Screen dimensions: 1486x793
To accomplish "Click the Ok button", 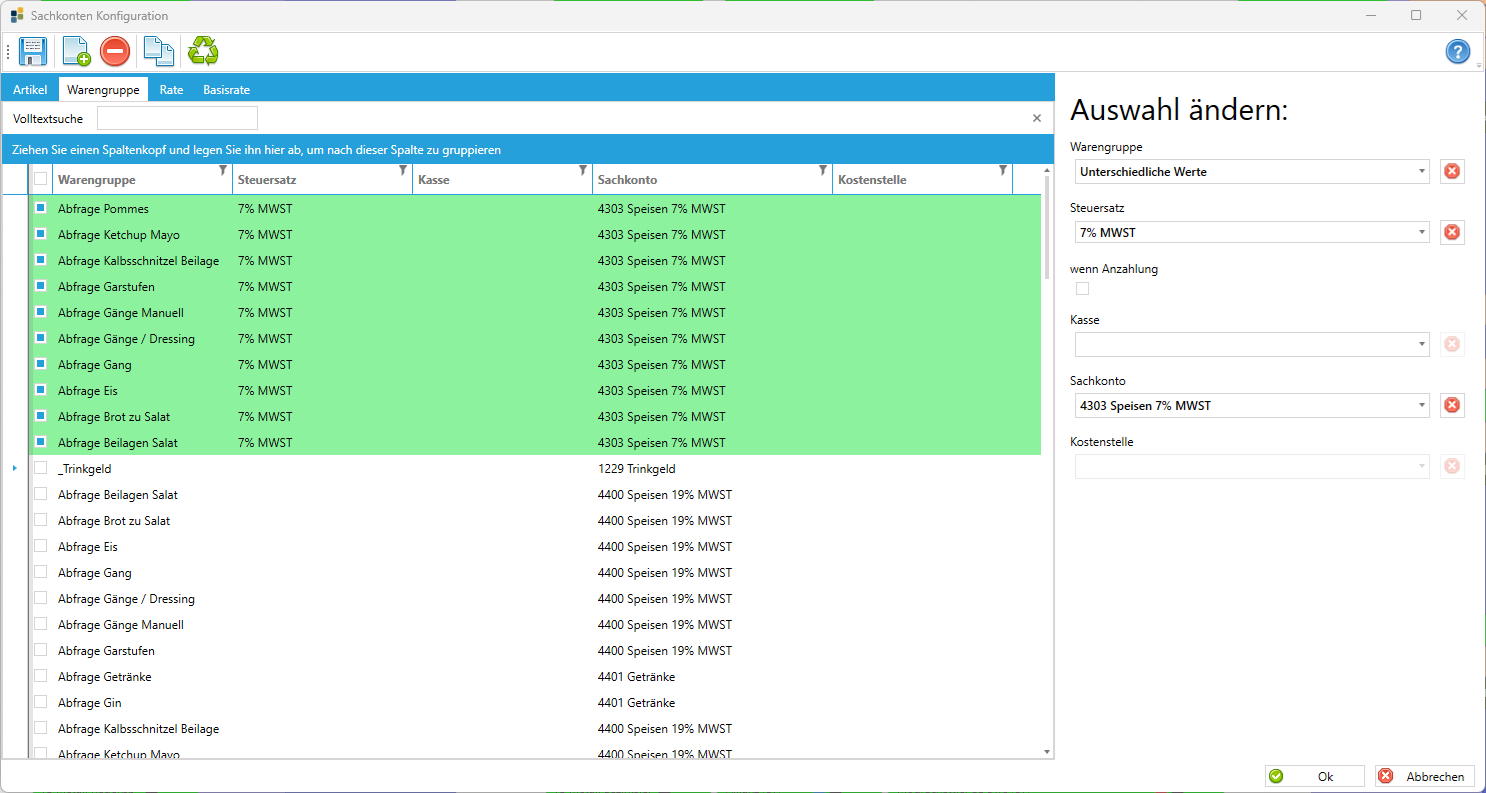I will (x=1314, y=776).
